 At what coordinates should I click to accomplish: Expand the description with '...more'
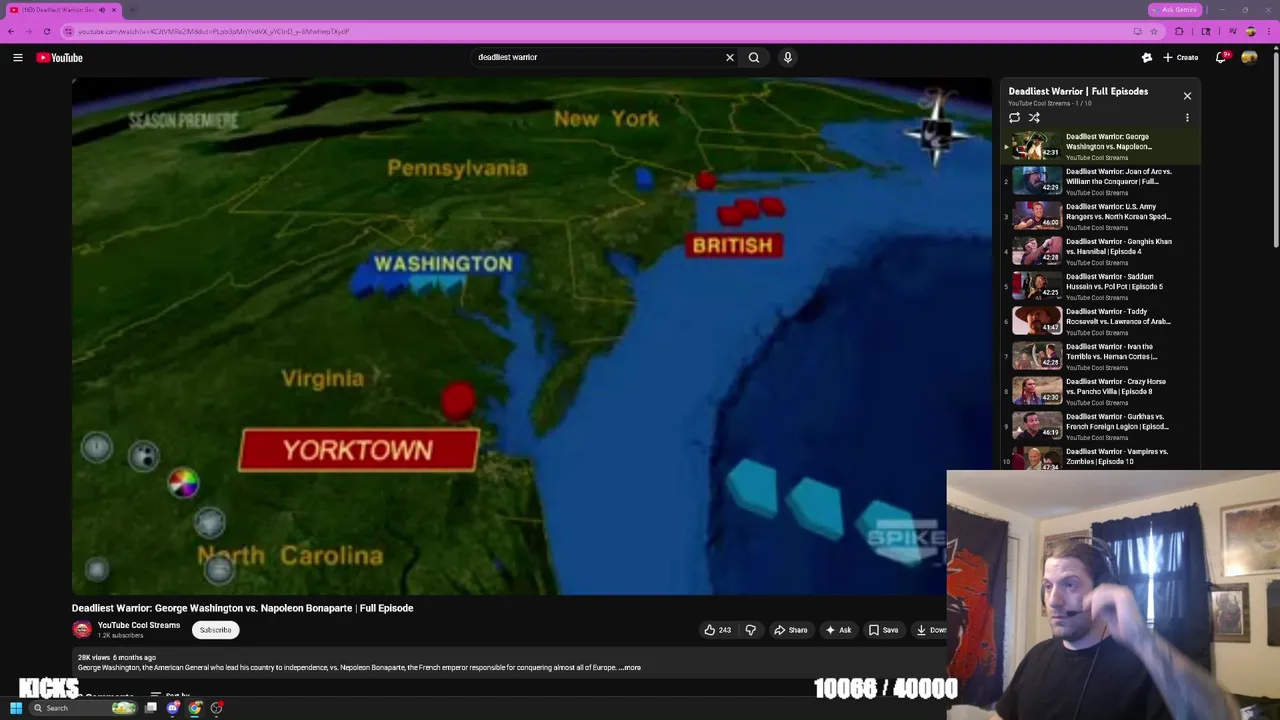point(630,668)
